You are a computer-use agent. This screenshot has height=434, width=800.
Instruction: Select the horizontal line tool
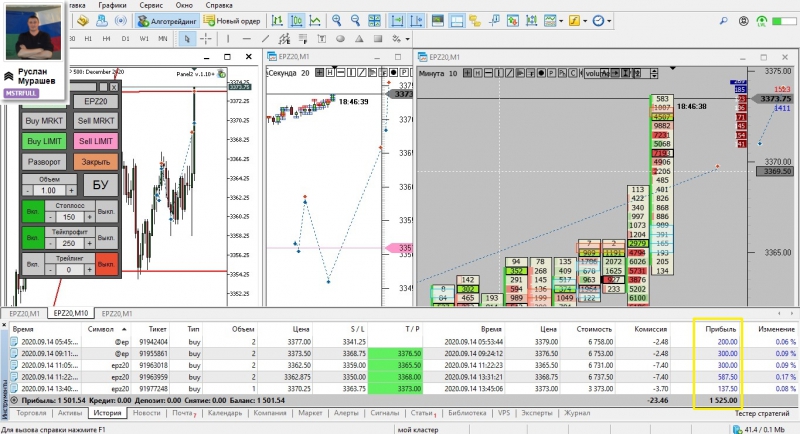coord(246,39)
